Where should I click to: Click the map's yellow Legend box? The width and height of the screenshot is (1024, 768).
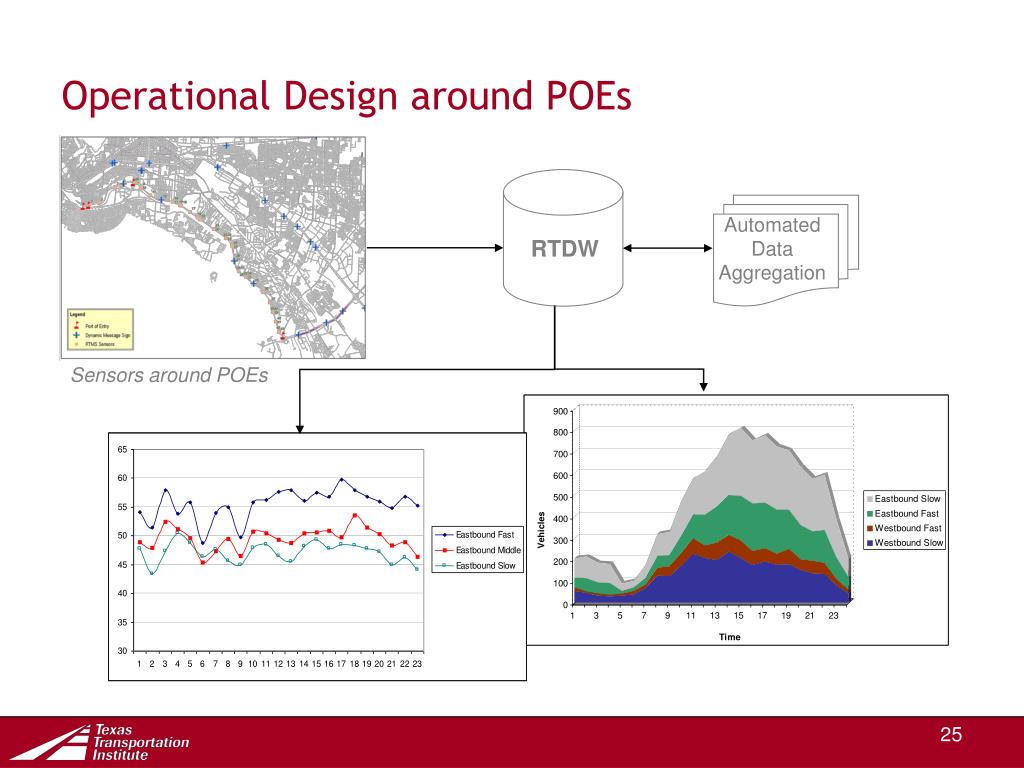click(101, 330)
